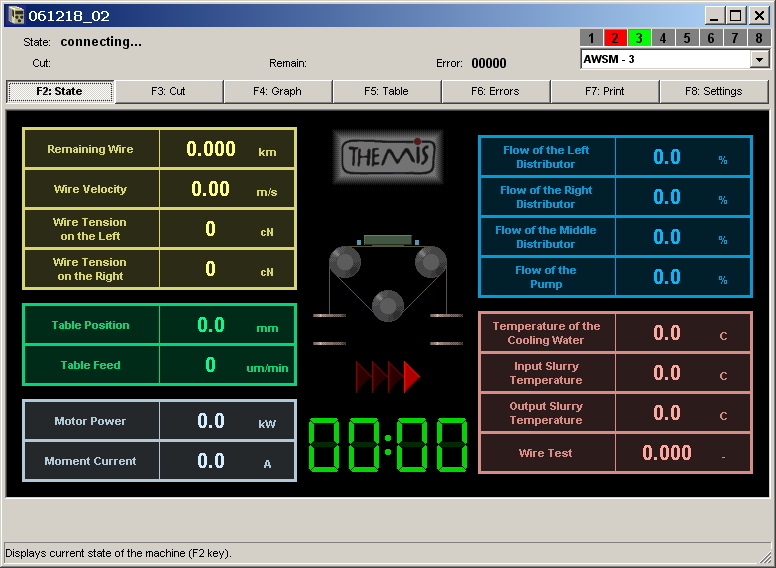Open F8: Settings

pos(713,91)
